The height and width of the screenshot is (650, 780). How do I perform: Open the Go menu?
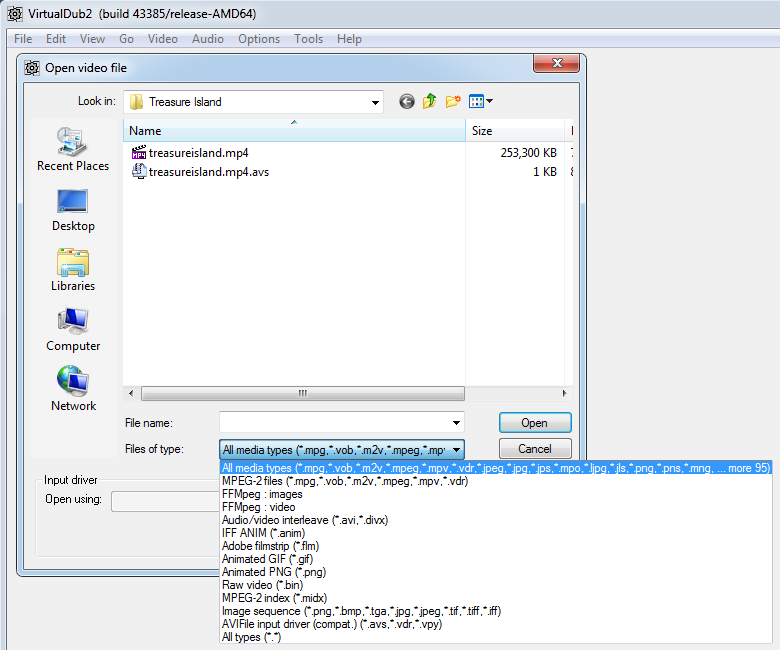(126, 39)
